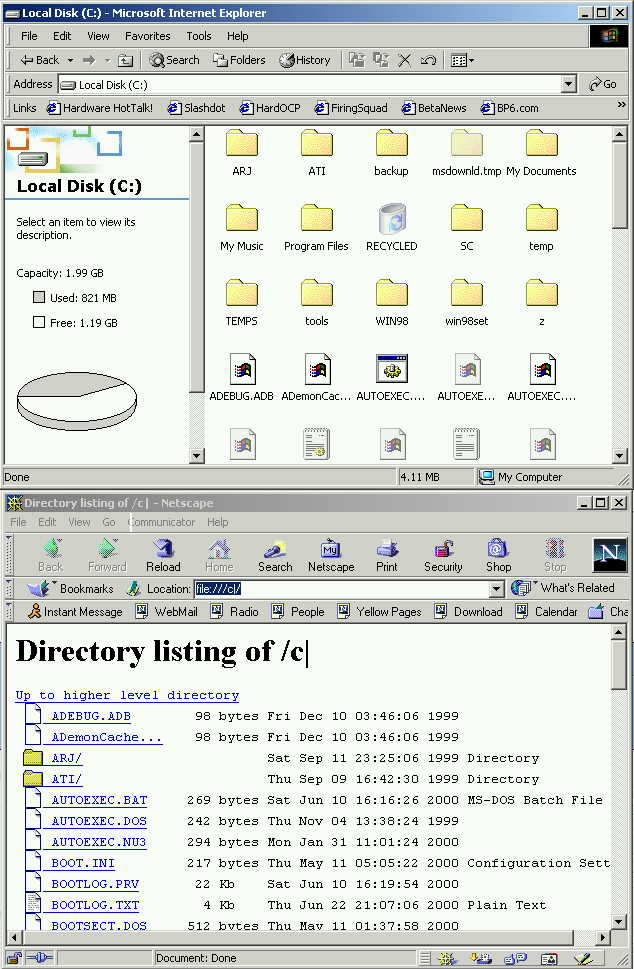Open the Hardware HotTalk! link
This screenshot has width=634, height=969.
(x=100, y=108)
